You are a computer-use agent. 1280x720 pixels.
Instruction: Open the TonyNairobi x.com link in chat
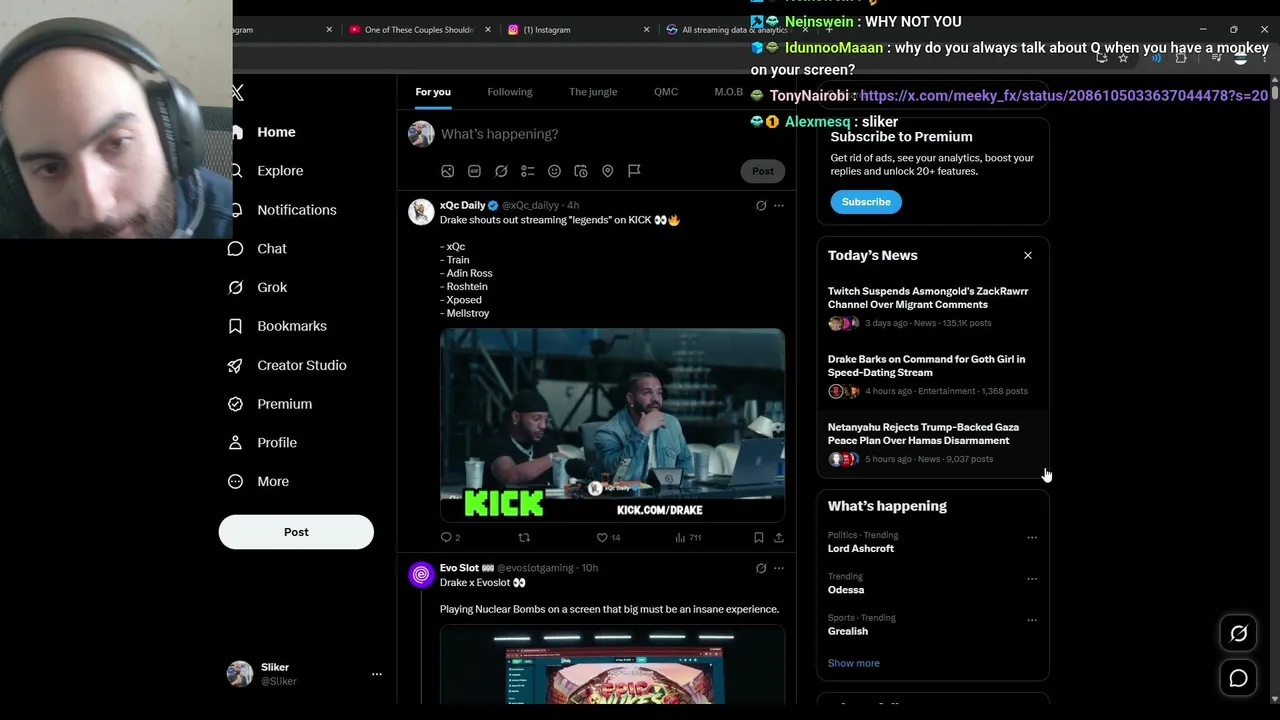pos(1064,96)
